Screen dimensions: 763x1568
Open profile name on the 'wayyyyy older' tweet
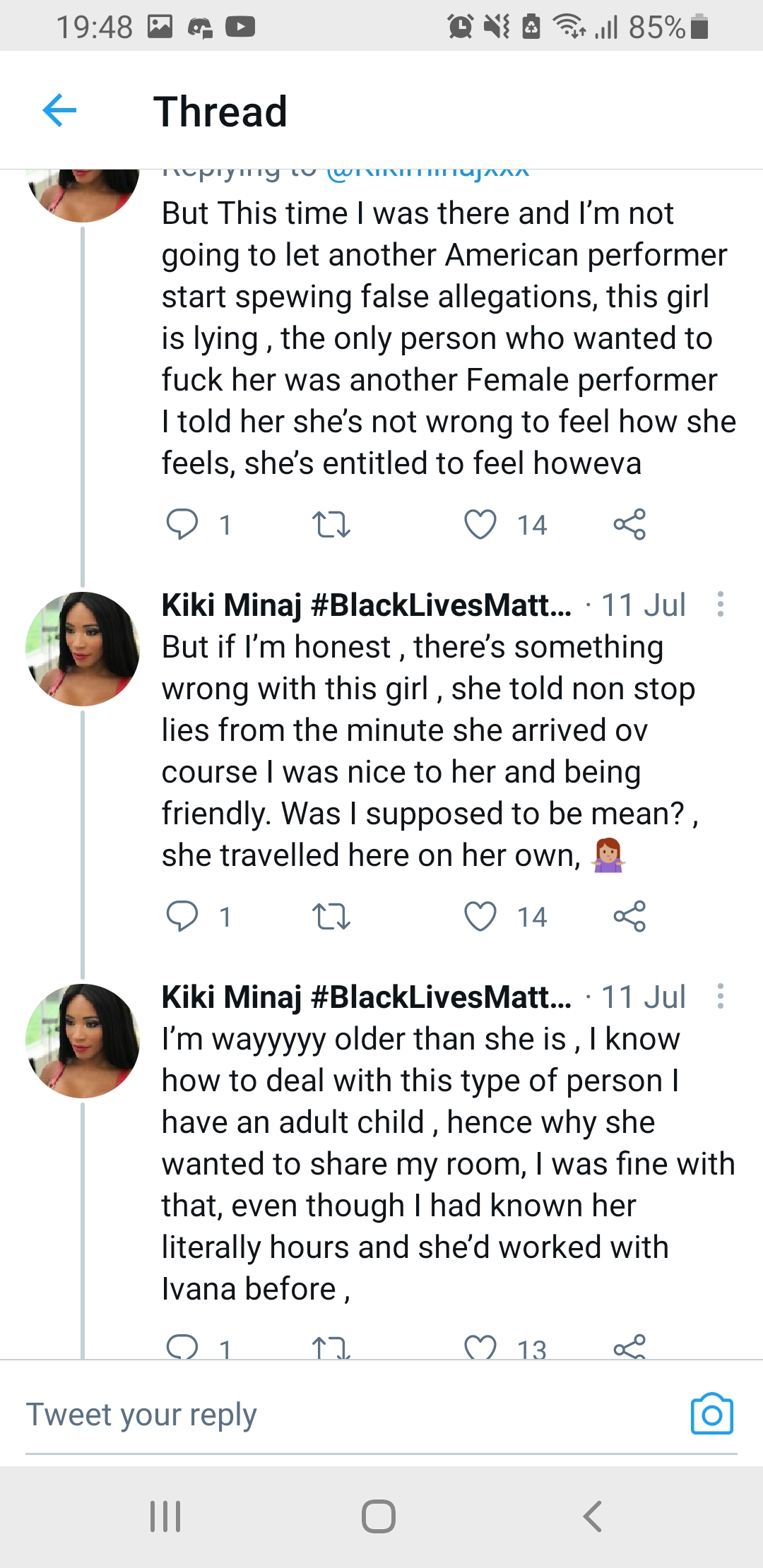coord(366,997)
